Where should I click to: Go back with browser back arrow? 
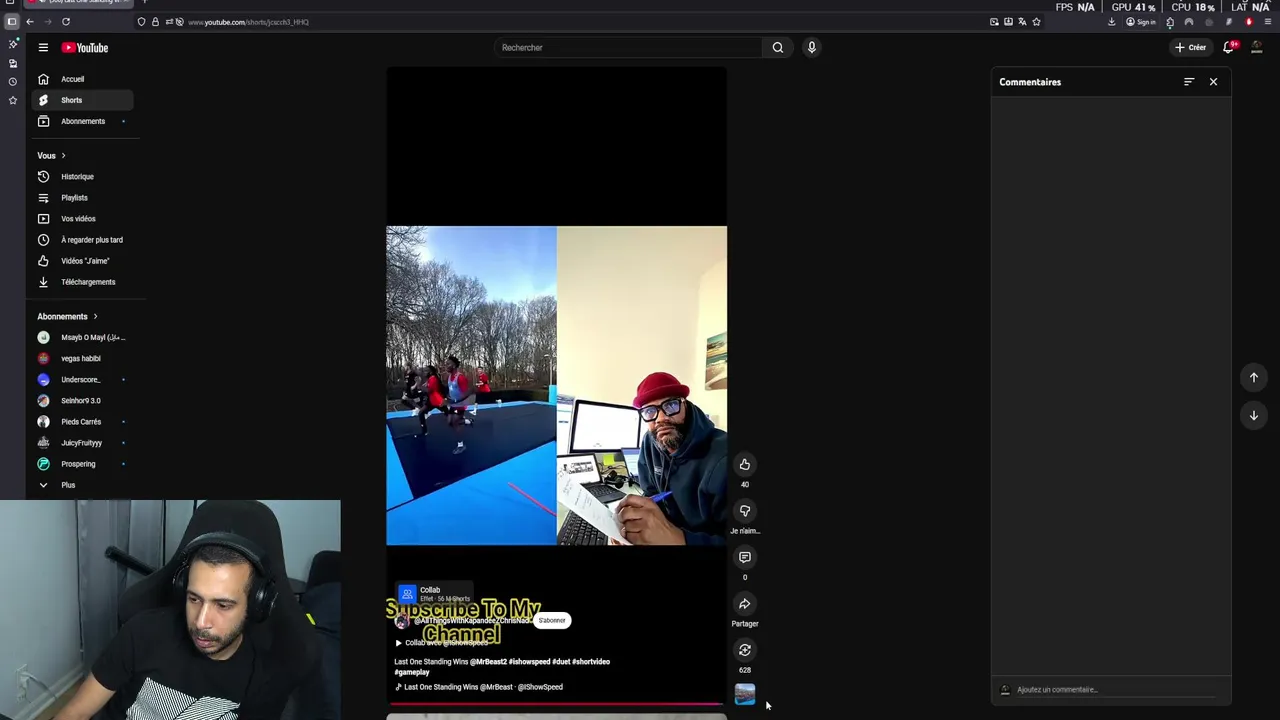tap(30, 21)
